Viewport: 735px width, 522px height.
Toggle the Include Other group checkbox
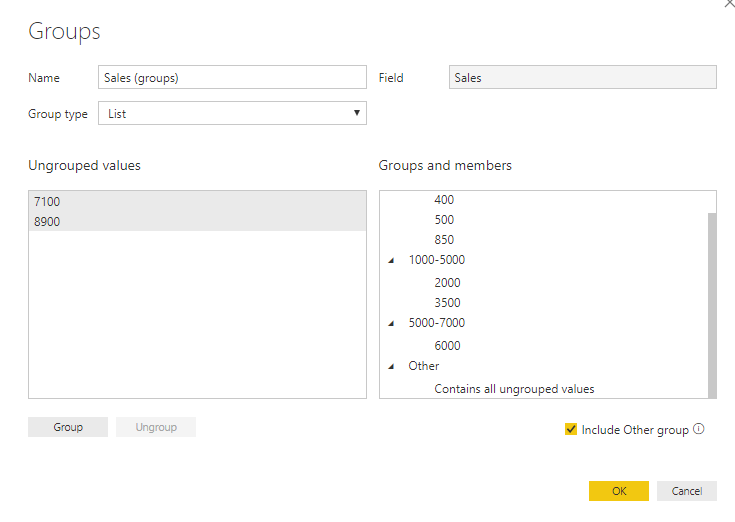coord(570,429)
